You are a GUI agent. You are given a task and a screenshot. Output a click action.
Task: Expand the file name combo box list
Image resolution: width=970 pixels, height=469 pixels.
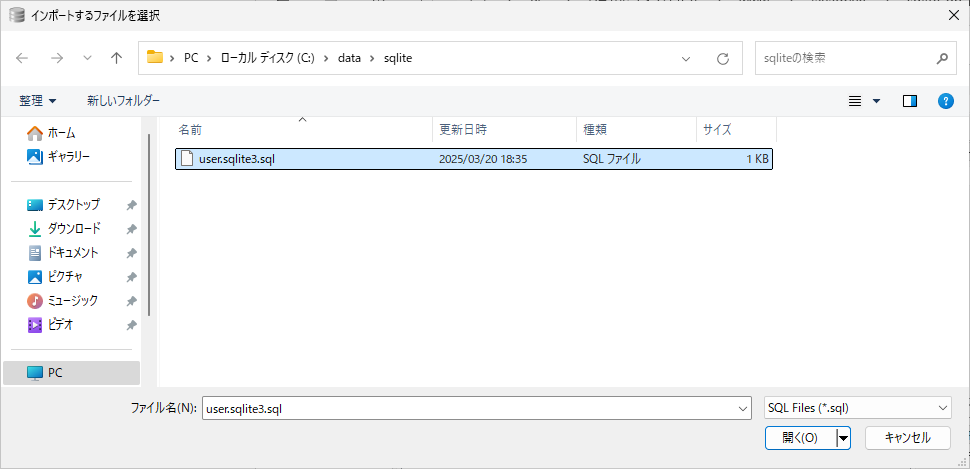pos(742,408)
